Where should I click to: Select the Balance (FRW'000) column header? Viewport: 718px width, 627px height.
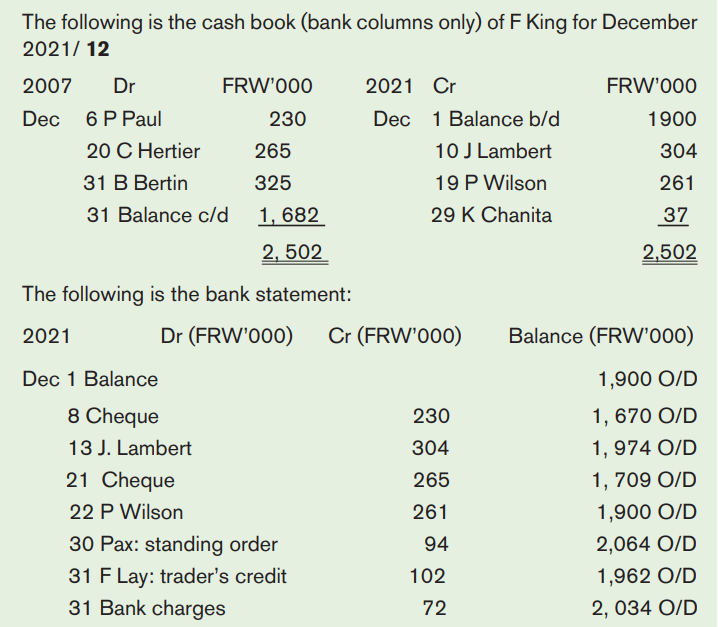pos(601,336)
